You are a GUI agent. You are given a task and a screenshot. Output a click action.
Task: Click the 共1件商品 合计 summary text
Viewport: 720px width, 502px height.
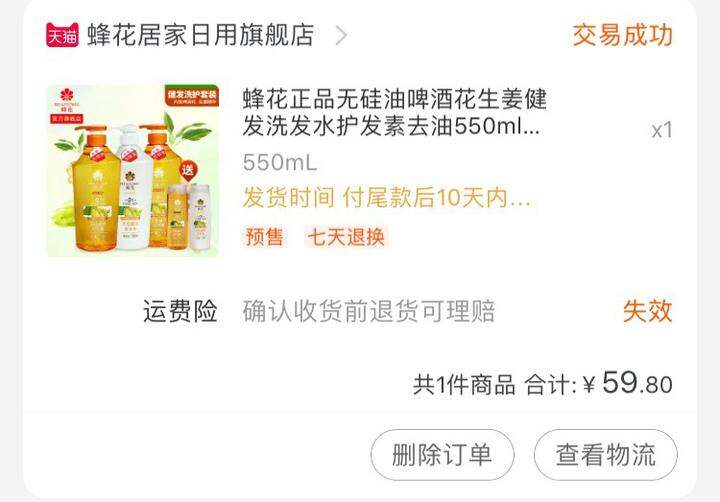pos(494,385)
